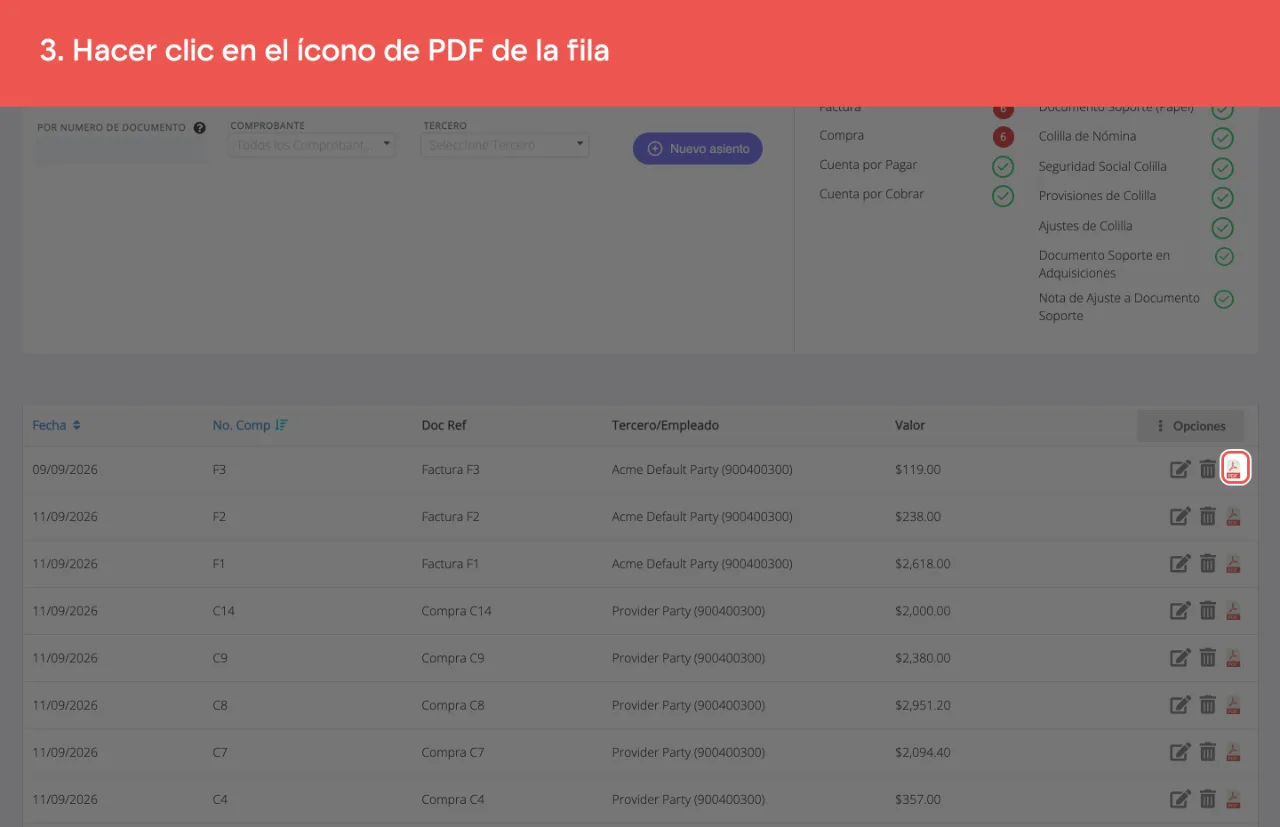Click the Documento Soporte en Adquisiciones check status

click(1224, 257)
